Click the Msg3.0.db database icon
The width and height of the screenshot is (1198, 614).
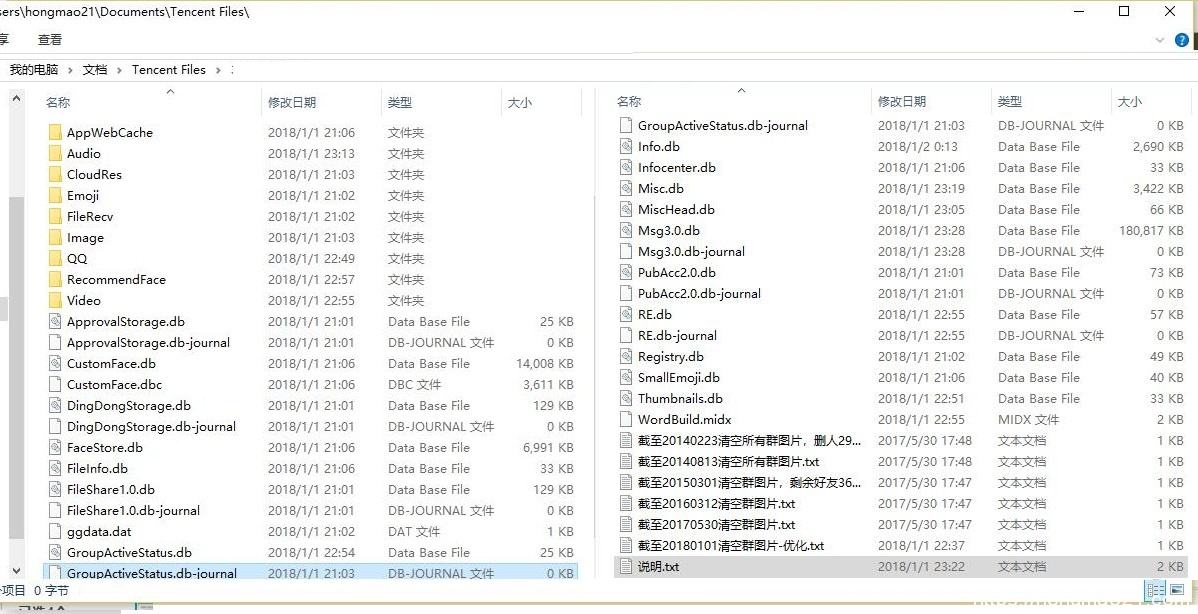click(x=626, y=231)
